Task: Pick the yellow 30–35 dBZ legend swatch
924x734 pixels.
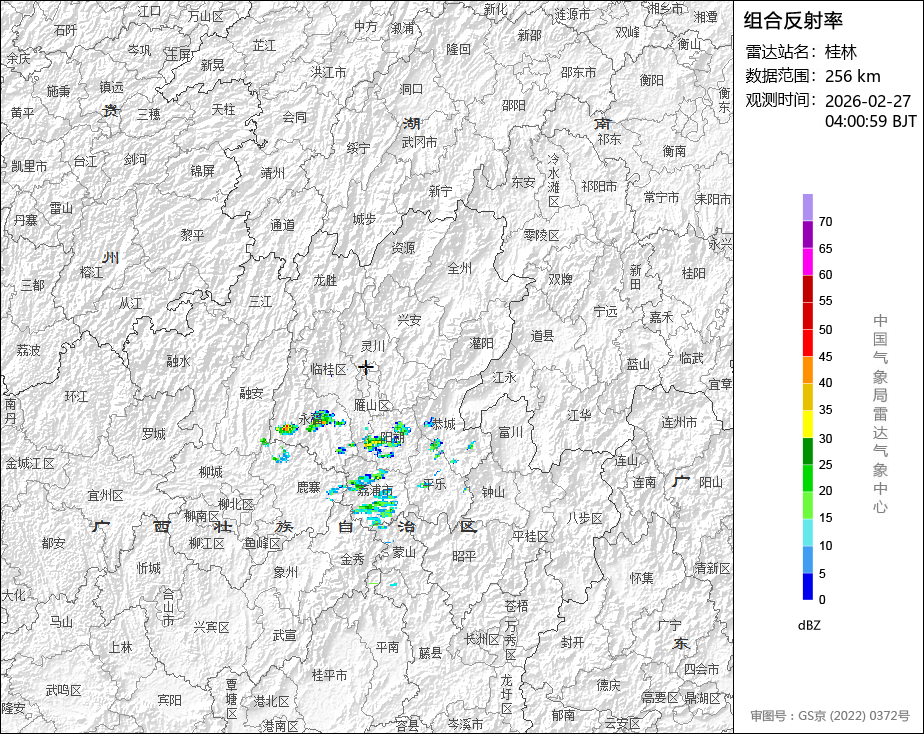Action: [808, 424]
